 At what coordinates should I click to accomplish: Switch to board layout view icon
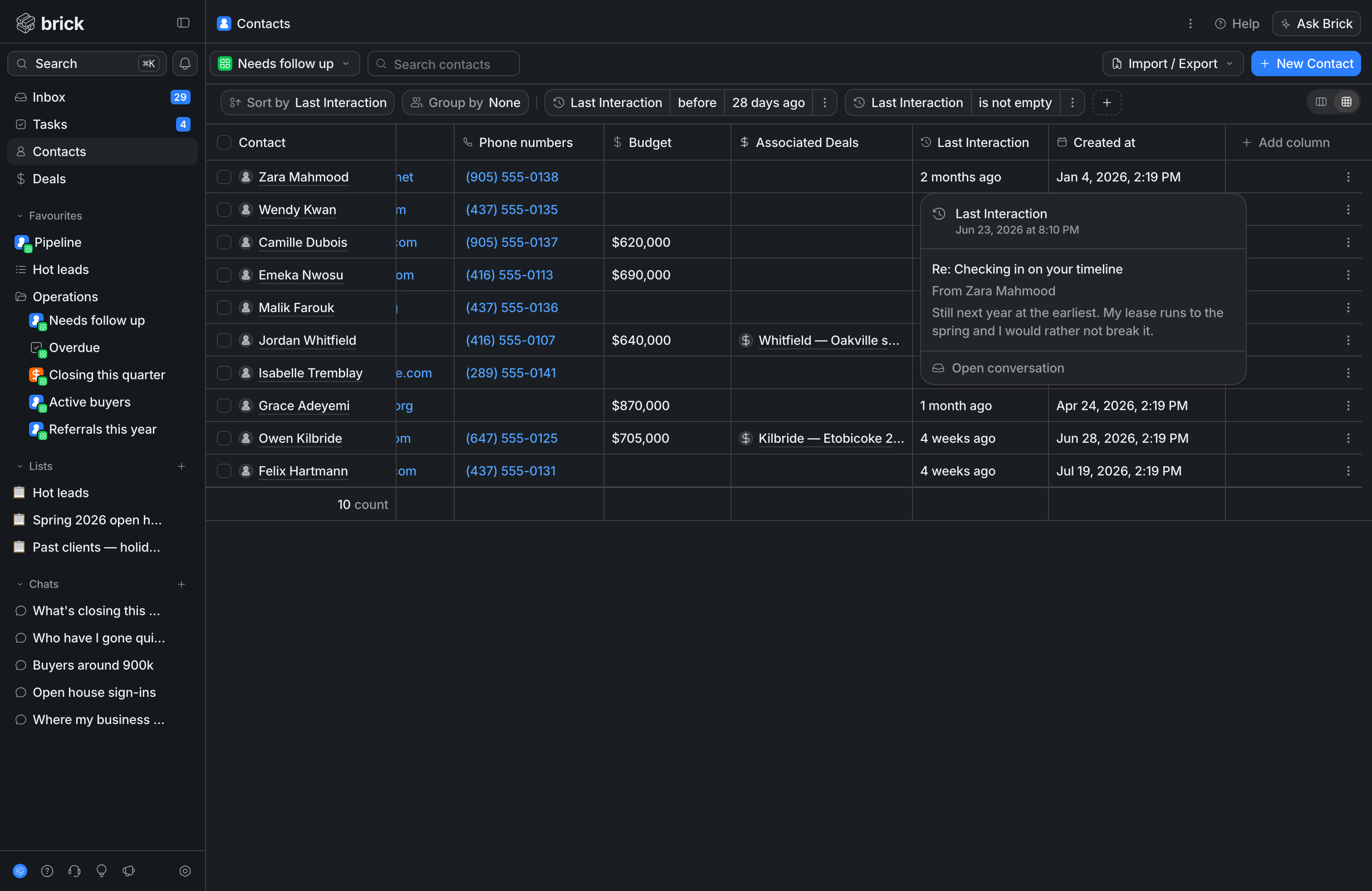point(1321,102)
